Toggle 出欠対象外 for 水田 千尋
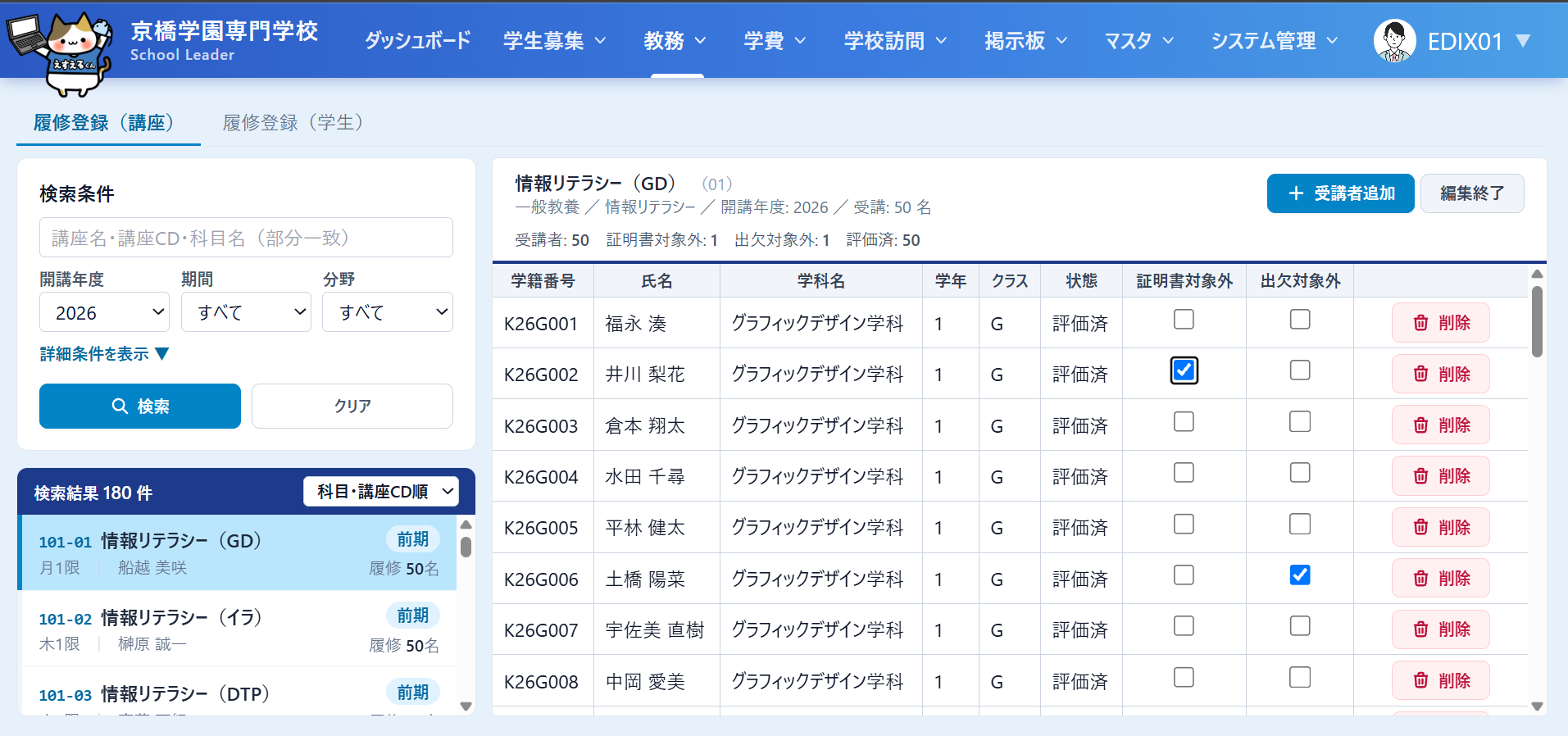Image resolution: width=1568 pixels, height=736 pixels. [1300, 473]
